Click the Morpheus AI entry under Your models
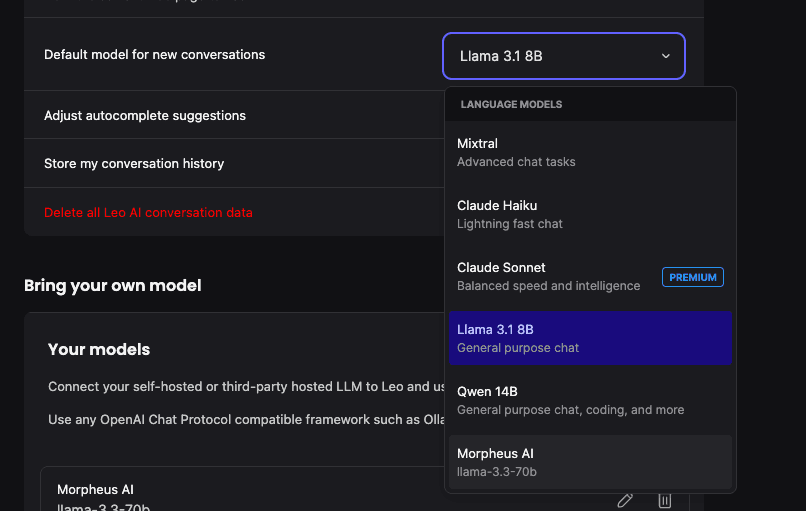The image size is (806, 511). (97, 490)
